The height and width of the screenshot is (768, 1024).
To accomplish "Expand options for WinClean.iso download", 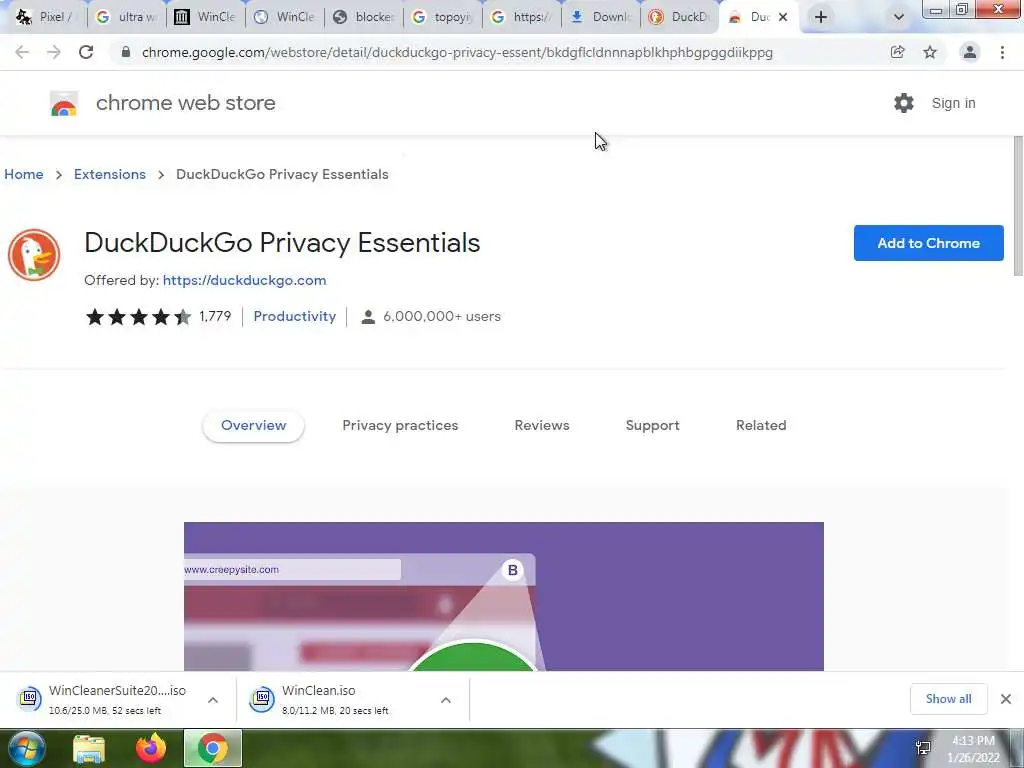I will (x=446, y=700).
